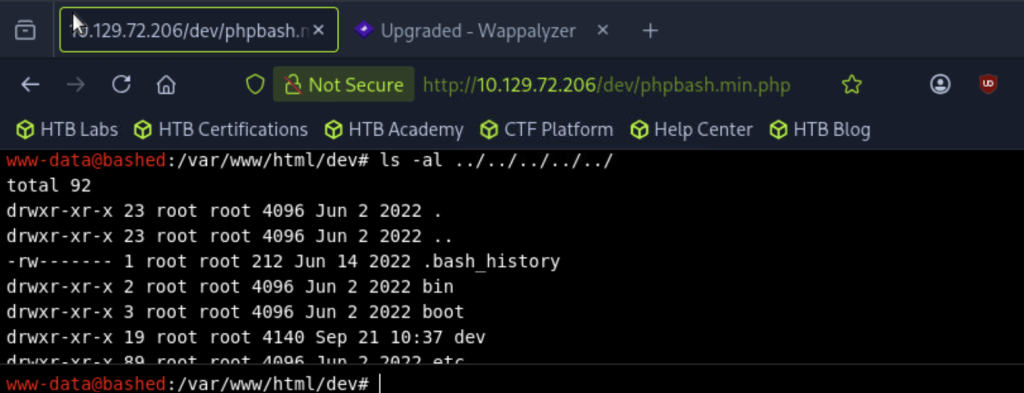Go to the browser home page

point(167,84)
